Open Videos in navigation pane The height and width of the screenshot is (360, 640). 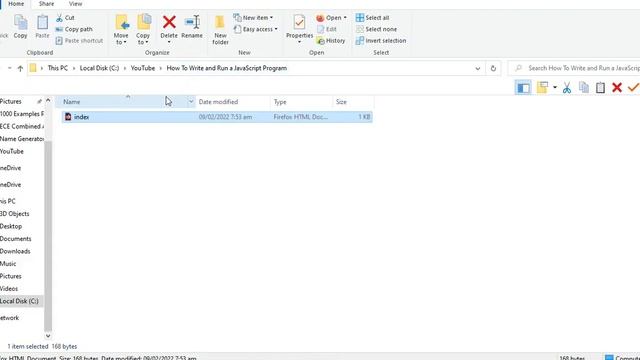[x=9, y=289]
